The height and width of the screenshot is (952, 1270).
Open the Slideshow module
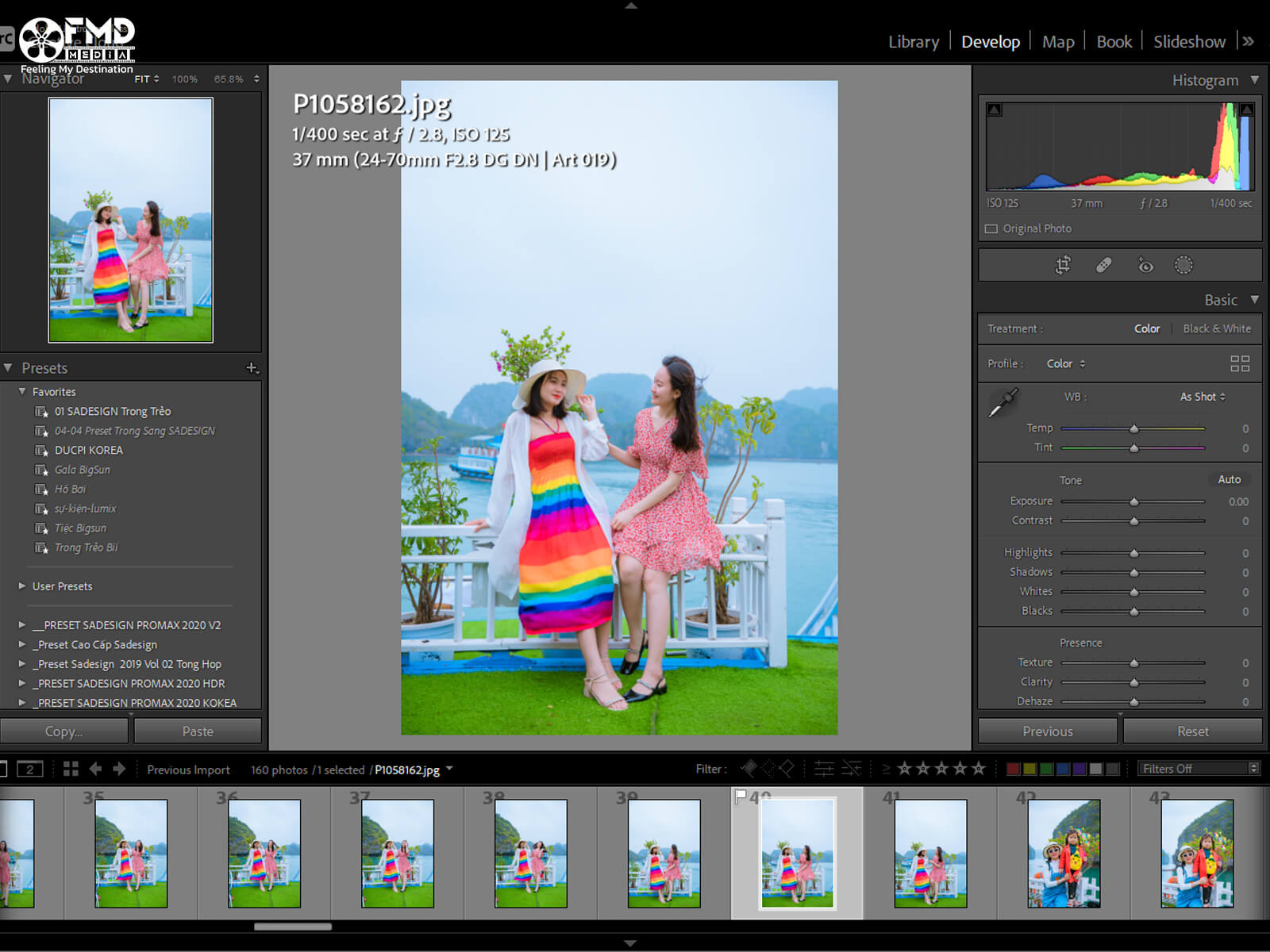tap(1189, 42)
